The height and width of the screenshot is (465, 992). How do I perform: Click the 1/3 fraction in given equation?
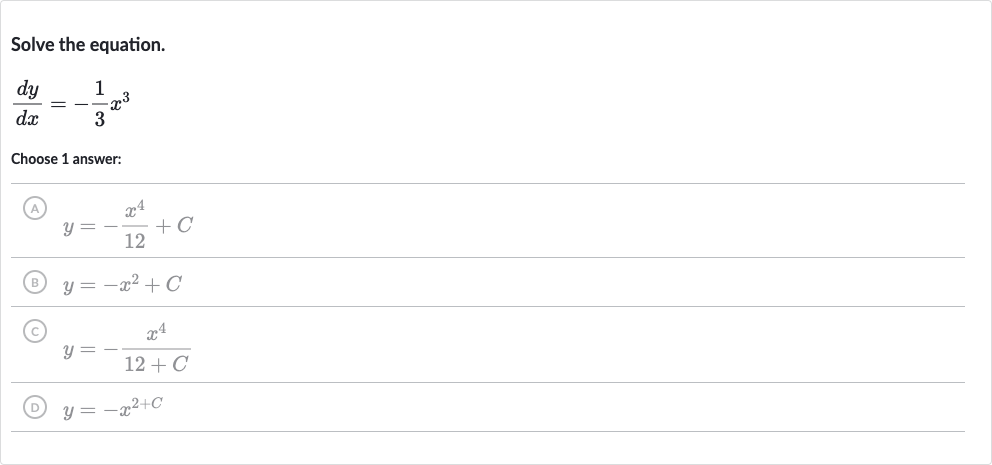(x=99, y=103)
